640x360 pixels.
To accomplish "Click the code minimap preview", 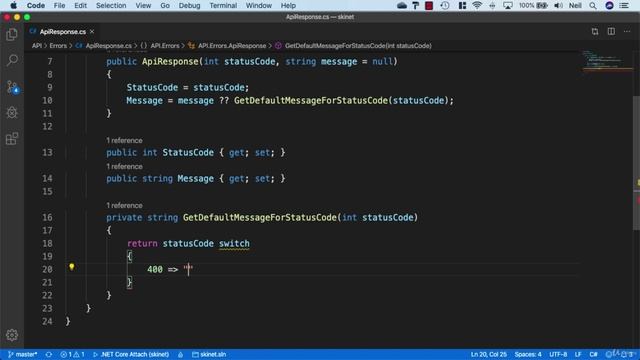I will (607, 60).
